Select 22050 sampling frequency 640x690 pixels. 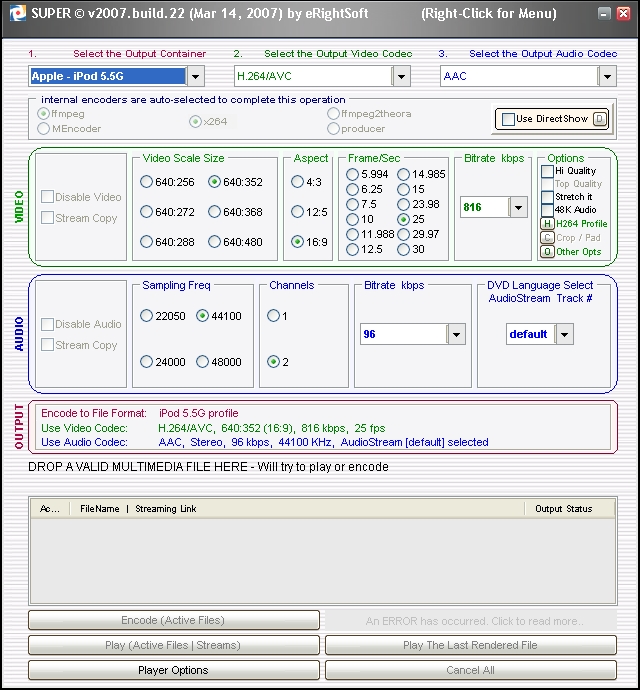tap(146, 316)
